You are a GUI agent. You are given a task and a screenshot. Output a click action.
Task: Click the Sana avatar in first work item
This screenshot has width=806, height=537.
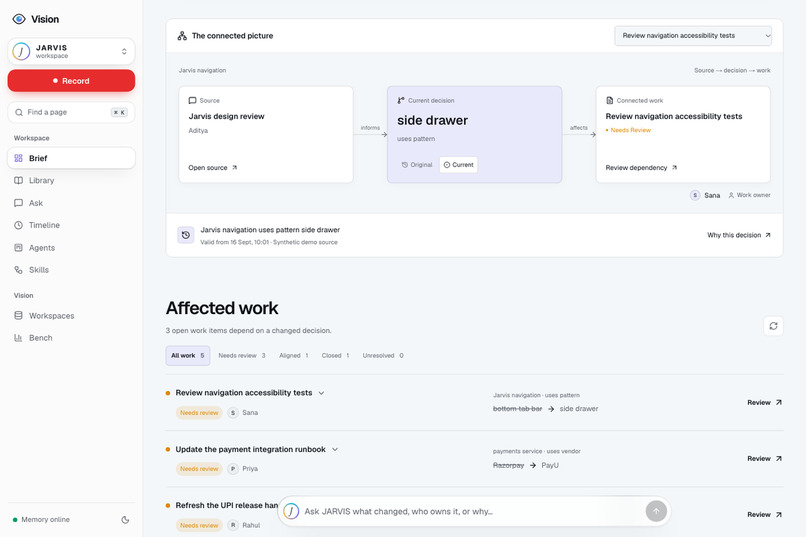[x=233, y=413]
